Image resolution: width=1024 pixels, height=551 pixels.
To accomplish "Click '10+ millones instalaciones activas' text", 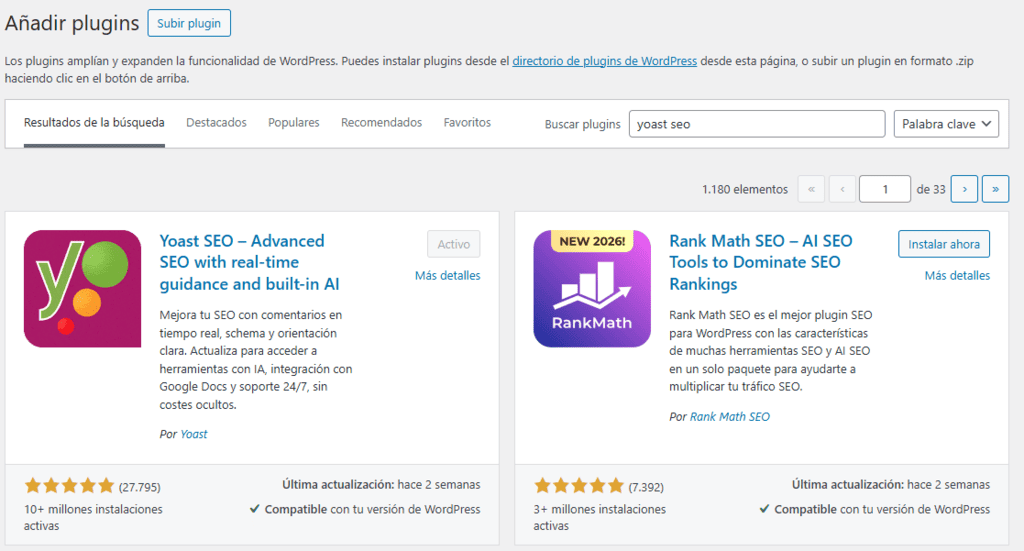I will [x=93, y=517].
